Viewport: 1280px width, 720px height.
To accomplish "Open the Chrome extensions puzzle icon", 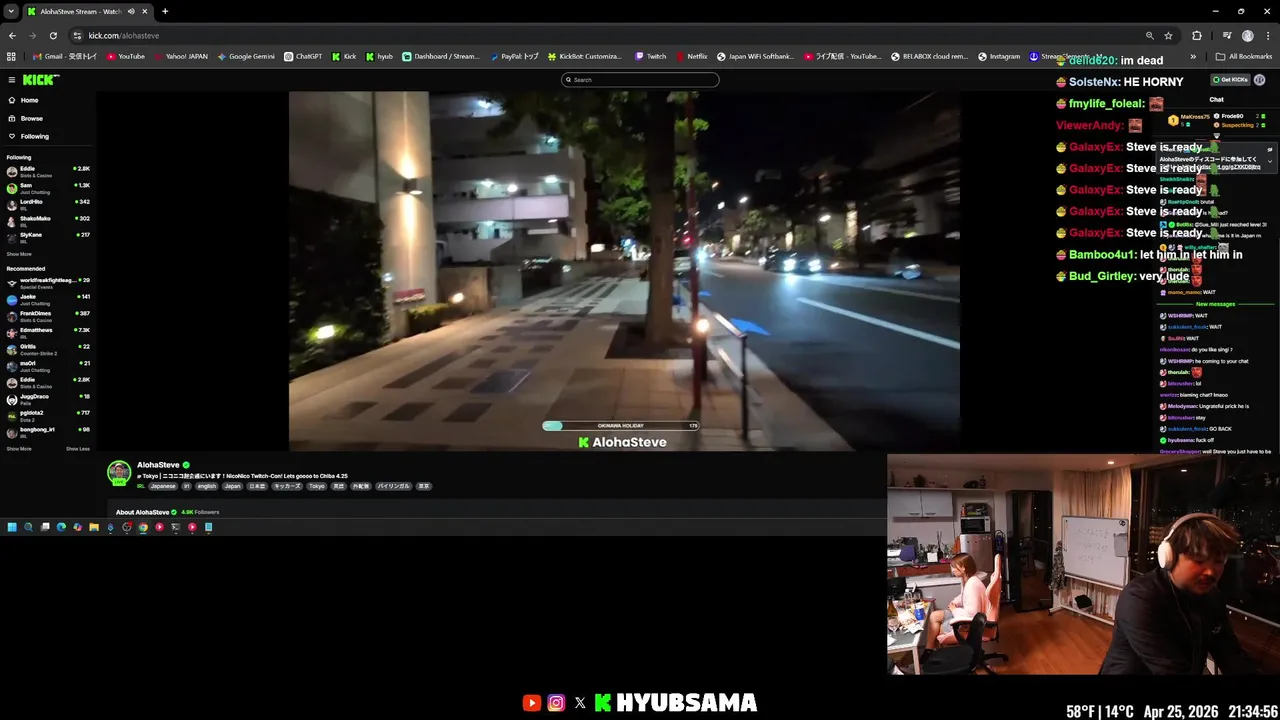I will click(x=1197, y=35).
